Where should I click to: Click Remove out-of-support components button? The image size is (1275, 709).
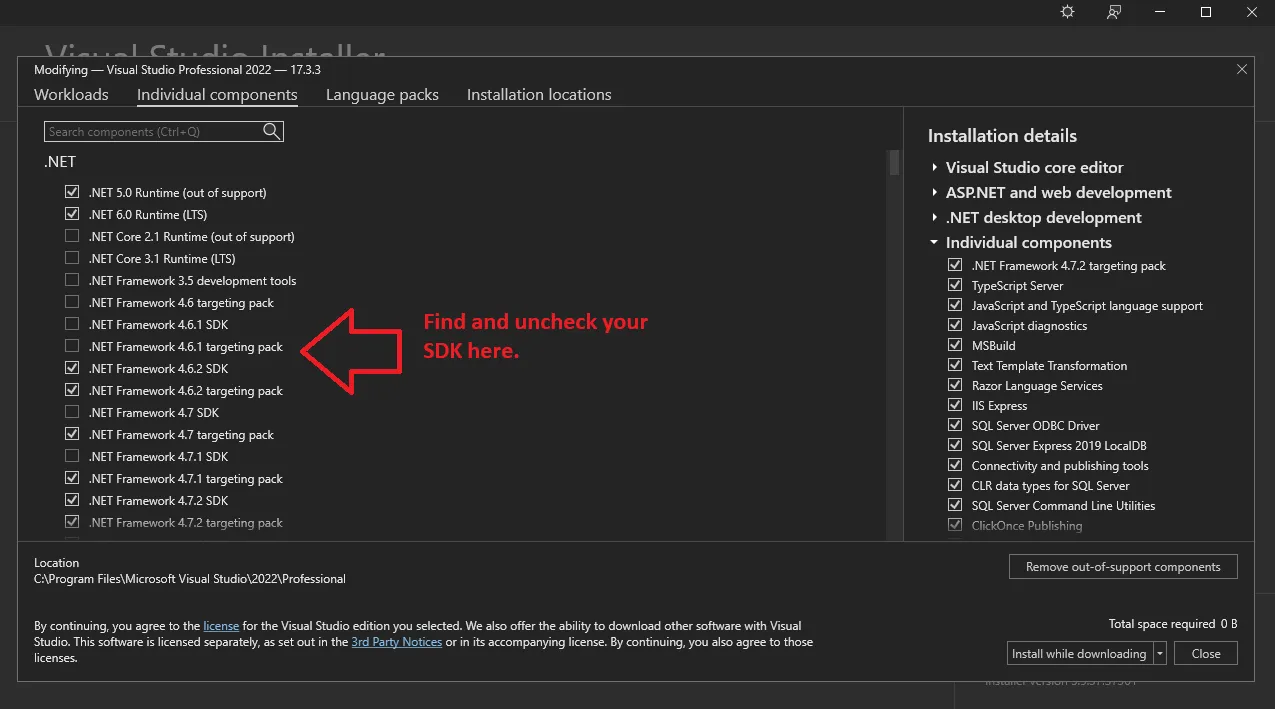1123,566
